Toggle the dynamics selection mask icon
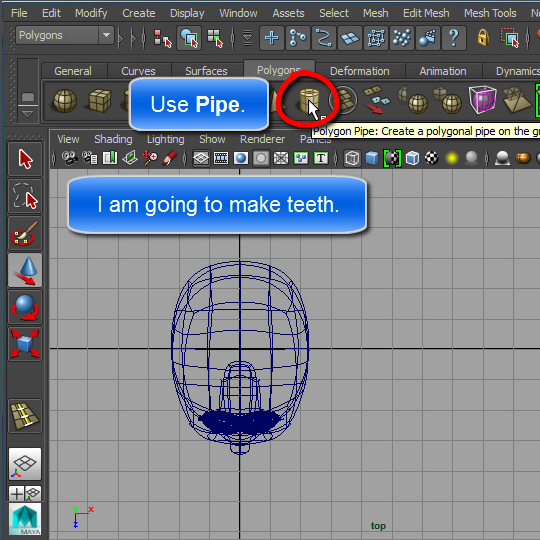This screenshot has height=540, width=540. pos(402,38)
